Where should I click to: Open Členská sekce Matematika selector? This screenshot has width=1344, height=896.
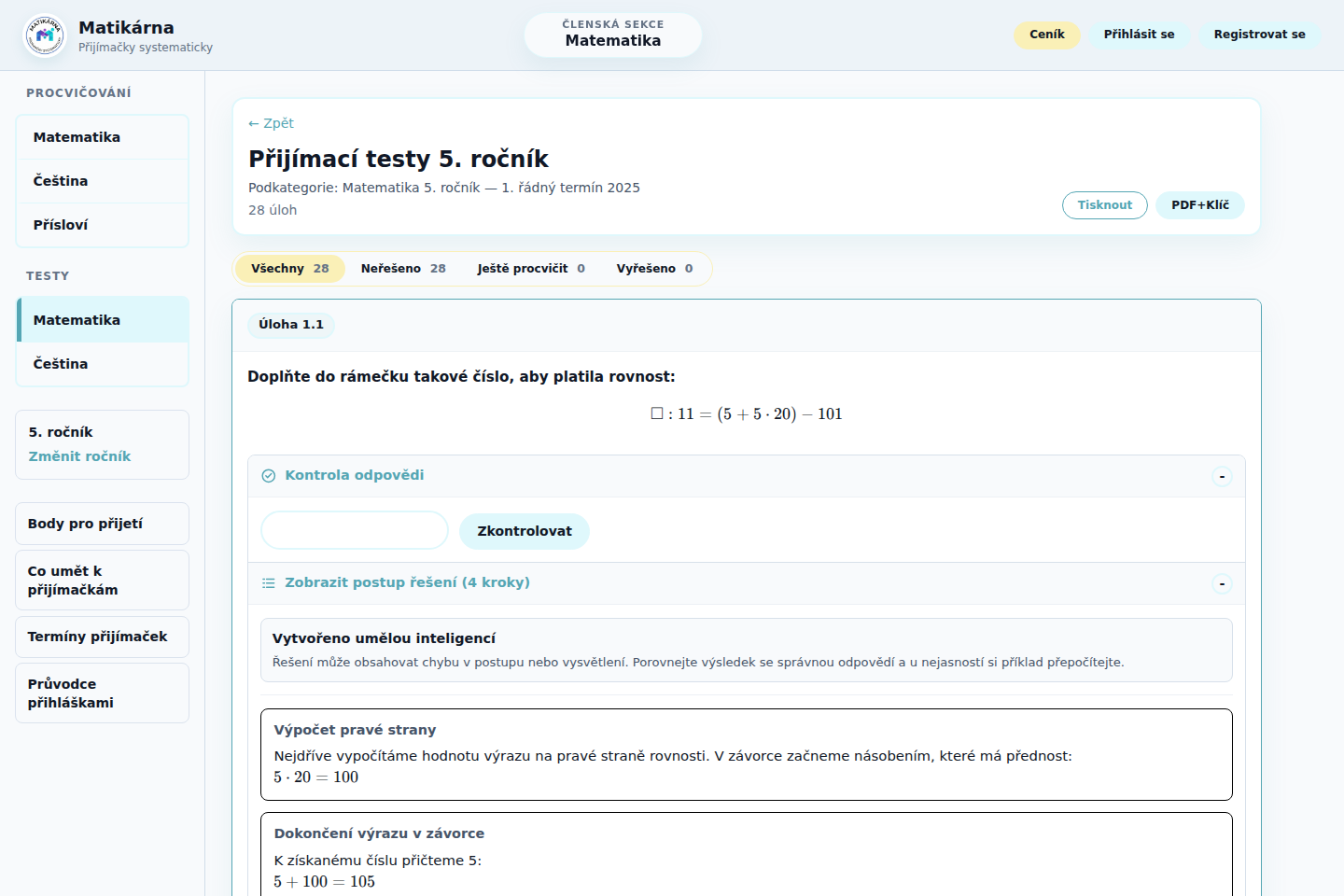(x=613, y=35)
